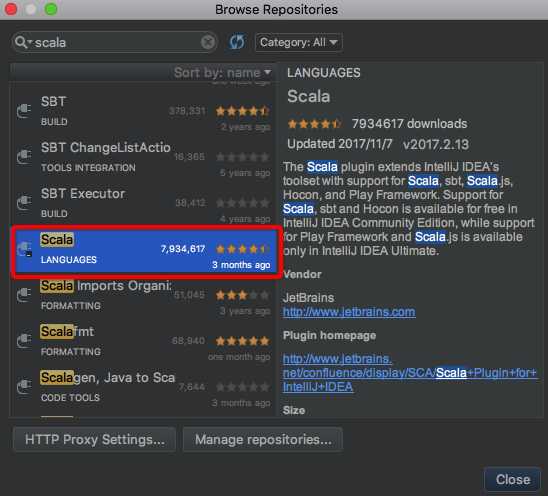548x496 pixels.
Task: Click the green zoom window button
Action: coord(51,9)
